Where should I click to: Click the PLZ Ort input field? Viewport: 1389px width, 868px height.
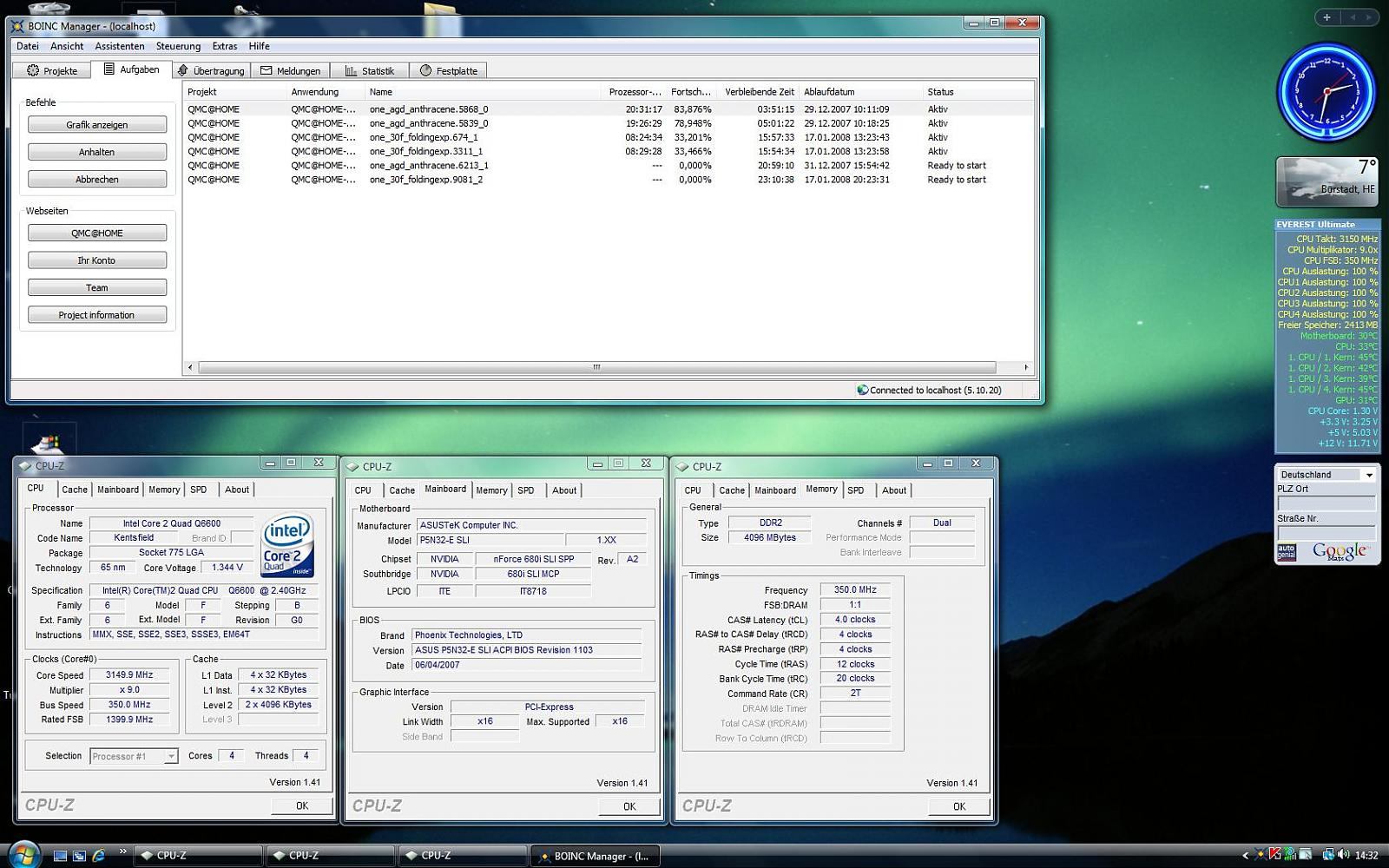tap(1326, 503)
